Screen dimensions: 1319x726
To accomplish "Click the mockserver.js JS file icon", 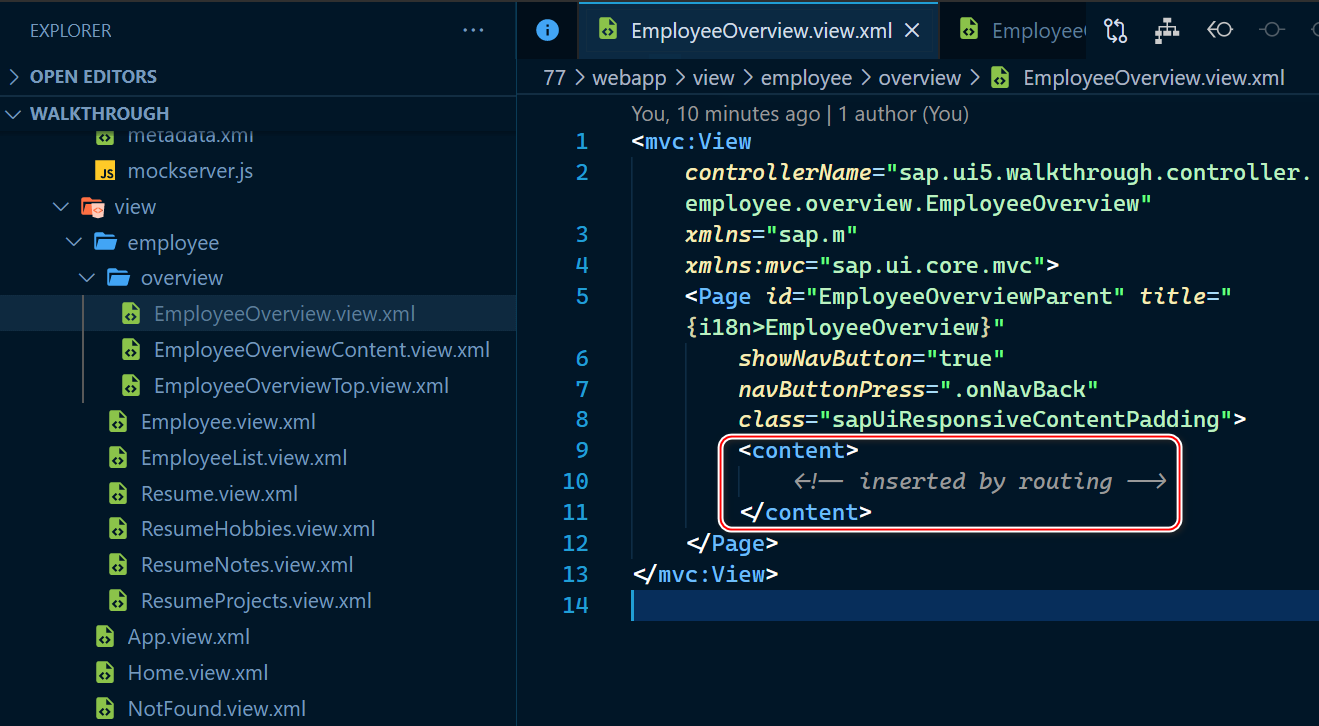I will coord(105,171).
